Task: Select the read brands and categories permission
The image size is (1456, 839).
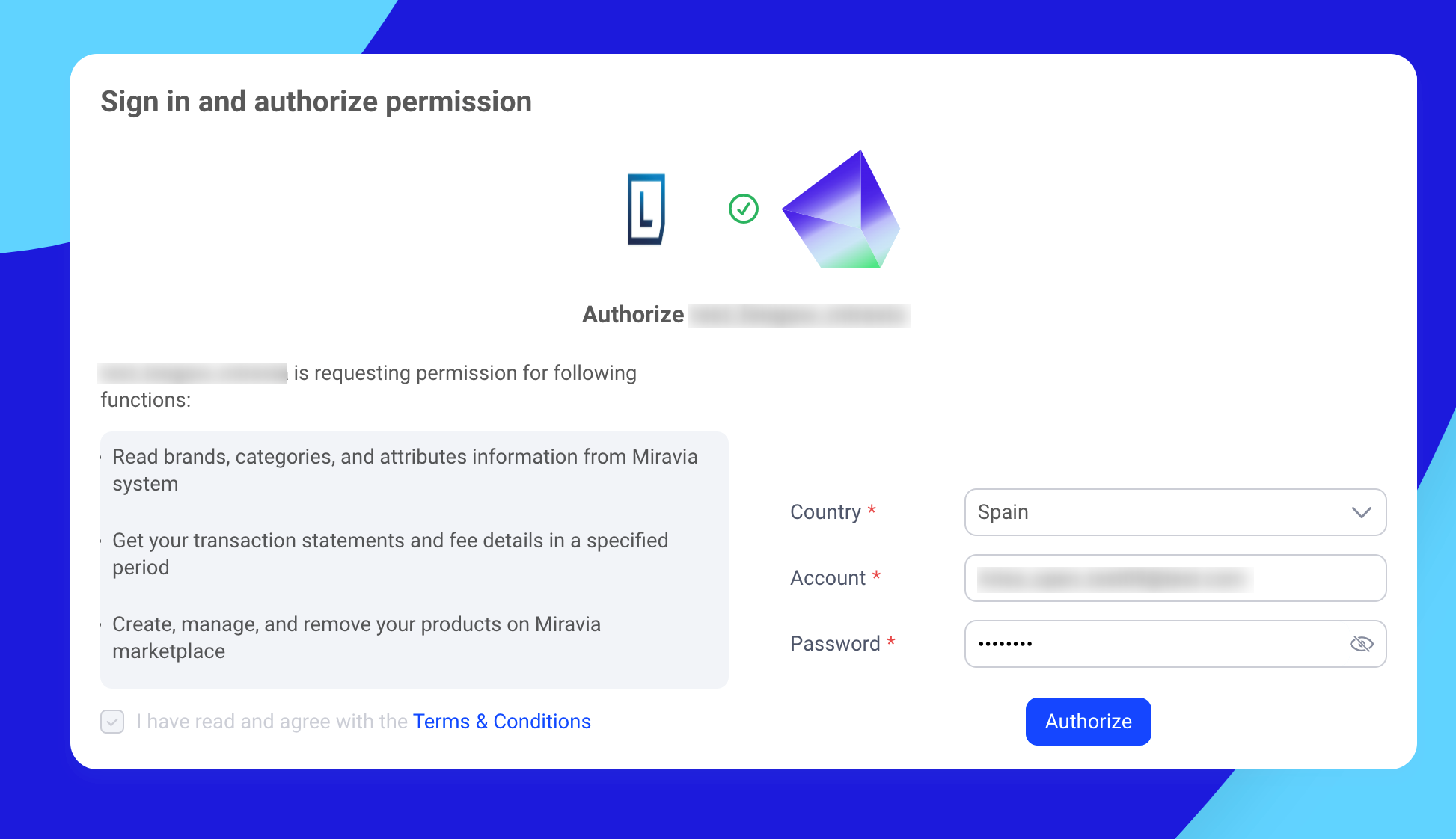Action: click(404, 470)
